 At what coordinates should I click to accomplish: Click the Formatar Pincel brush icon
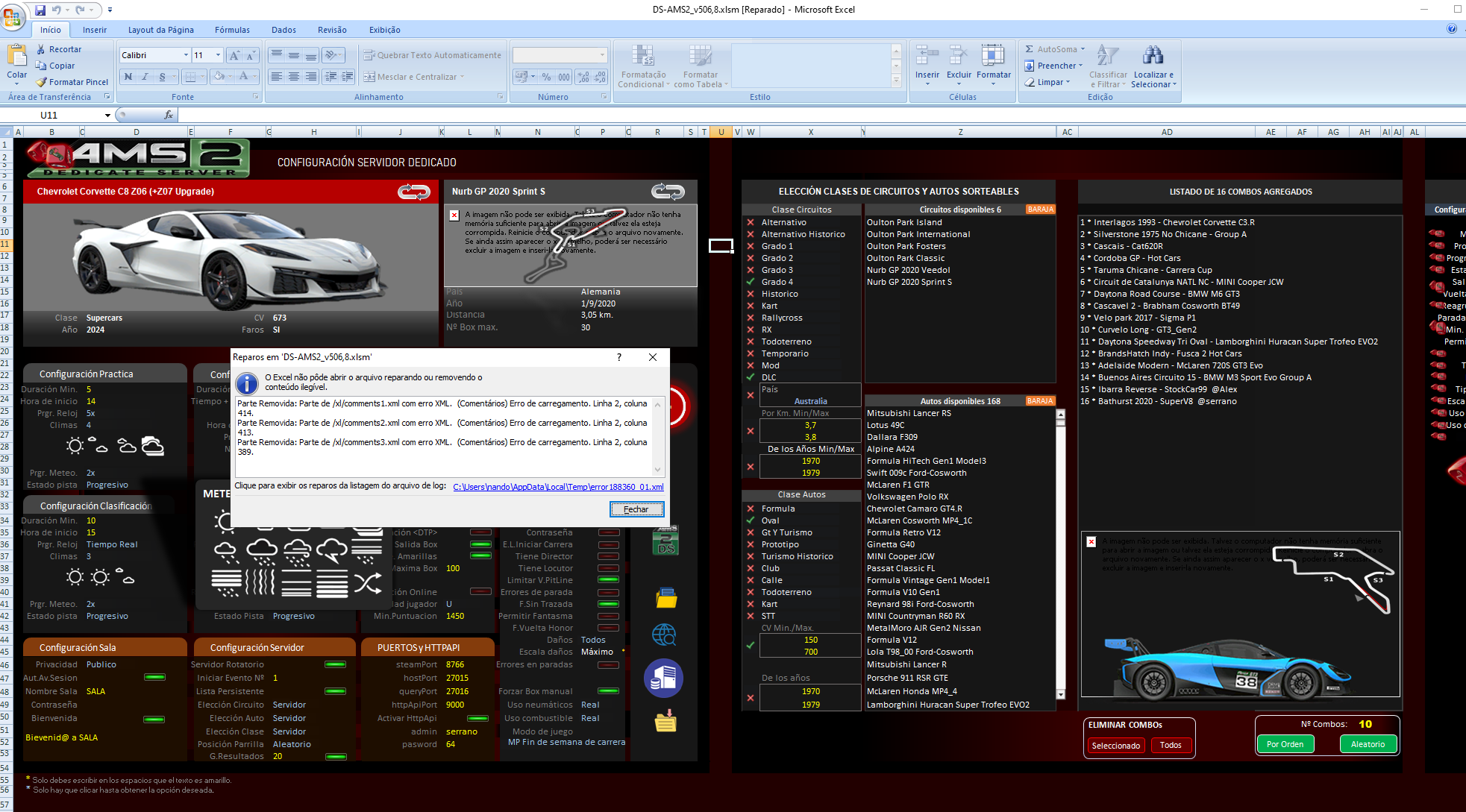tap(42, 82)
